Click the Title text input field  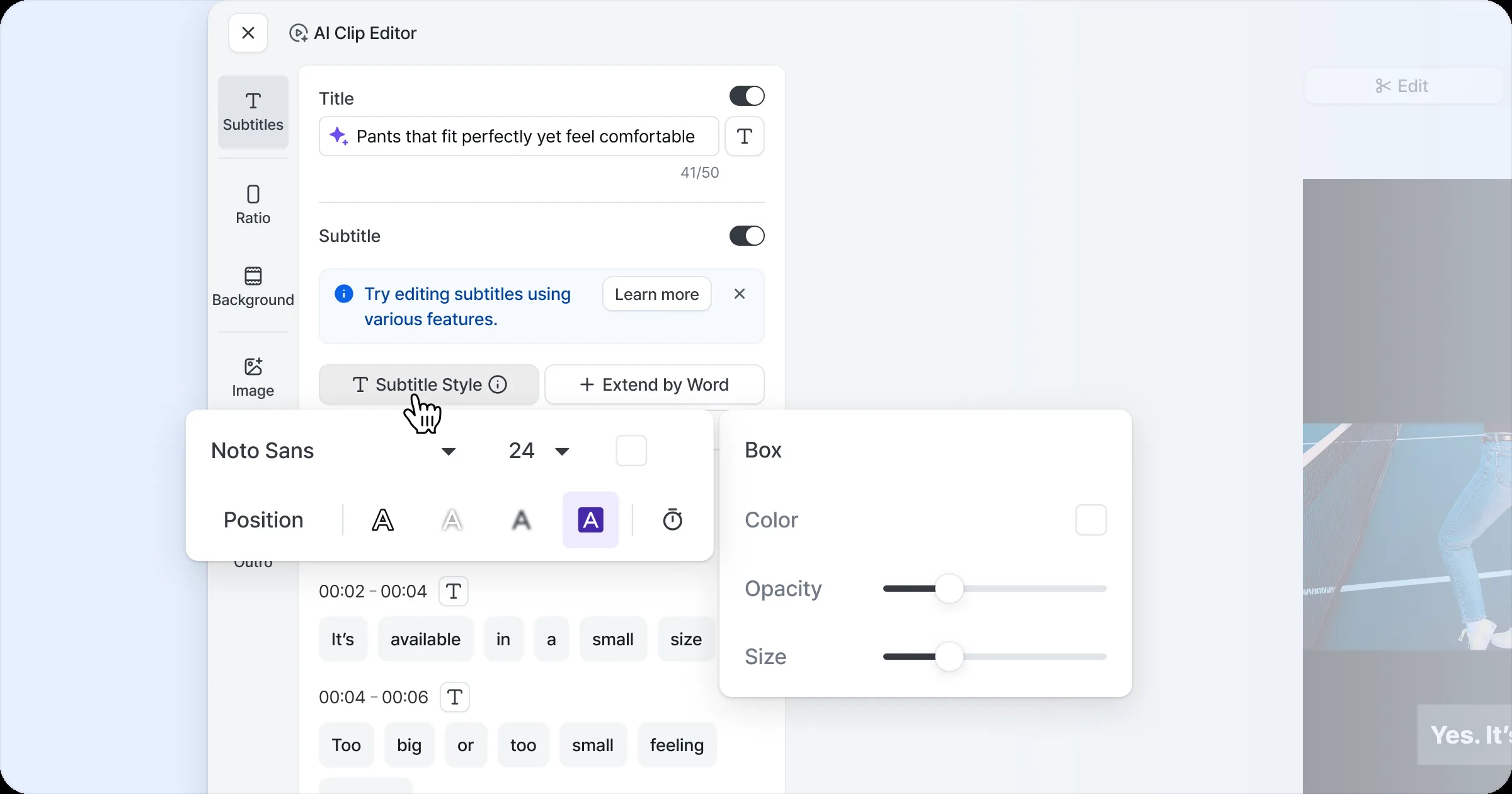point(519,136)
